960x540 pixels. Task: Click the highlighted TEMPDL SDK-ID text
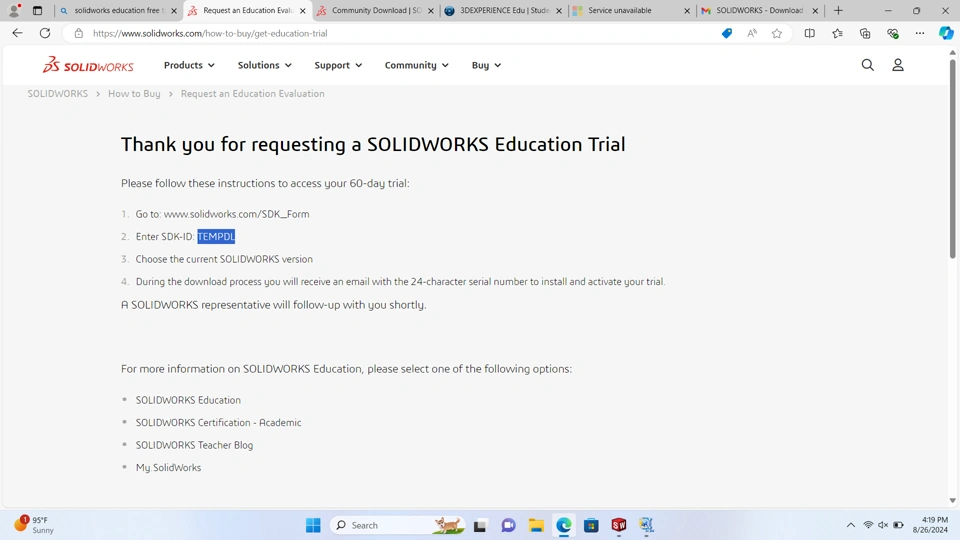(x=216, y=236)
